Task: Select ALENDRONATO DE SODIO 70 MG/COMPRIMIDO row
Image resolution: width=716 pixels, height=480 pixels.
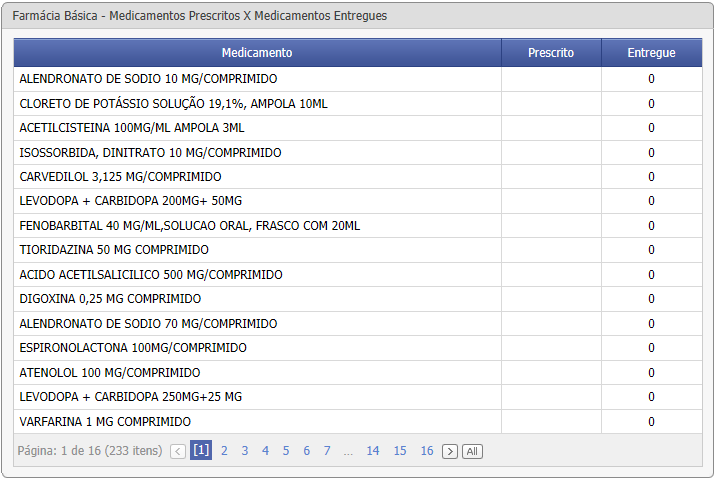Action: coord(358,324)
